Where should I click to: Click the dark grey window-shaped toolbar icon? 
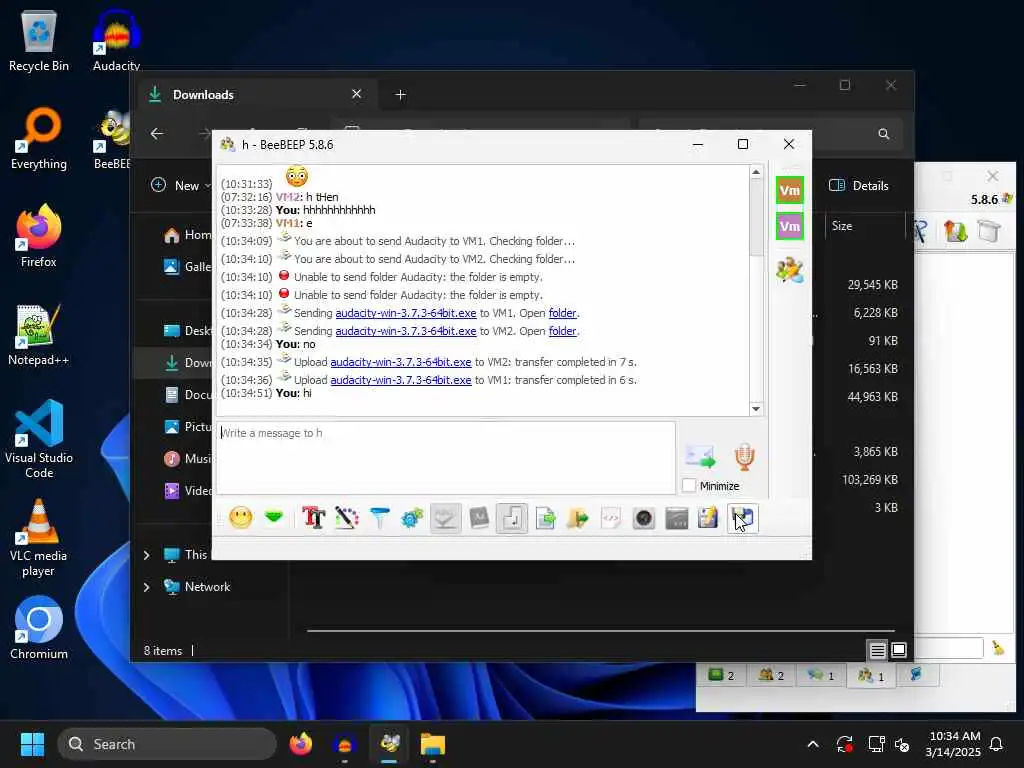pos(677,519)
